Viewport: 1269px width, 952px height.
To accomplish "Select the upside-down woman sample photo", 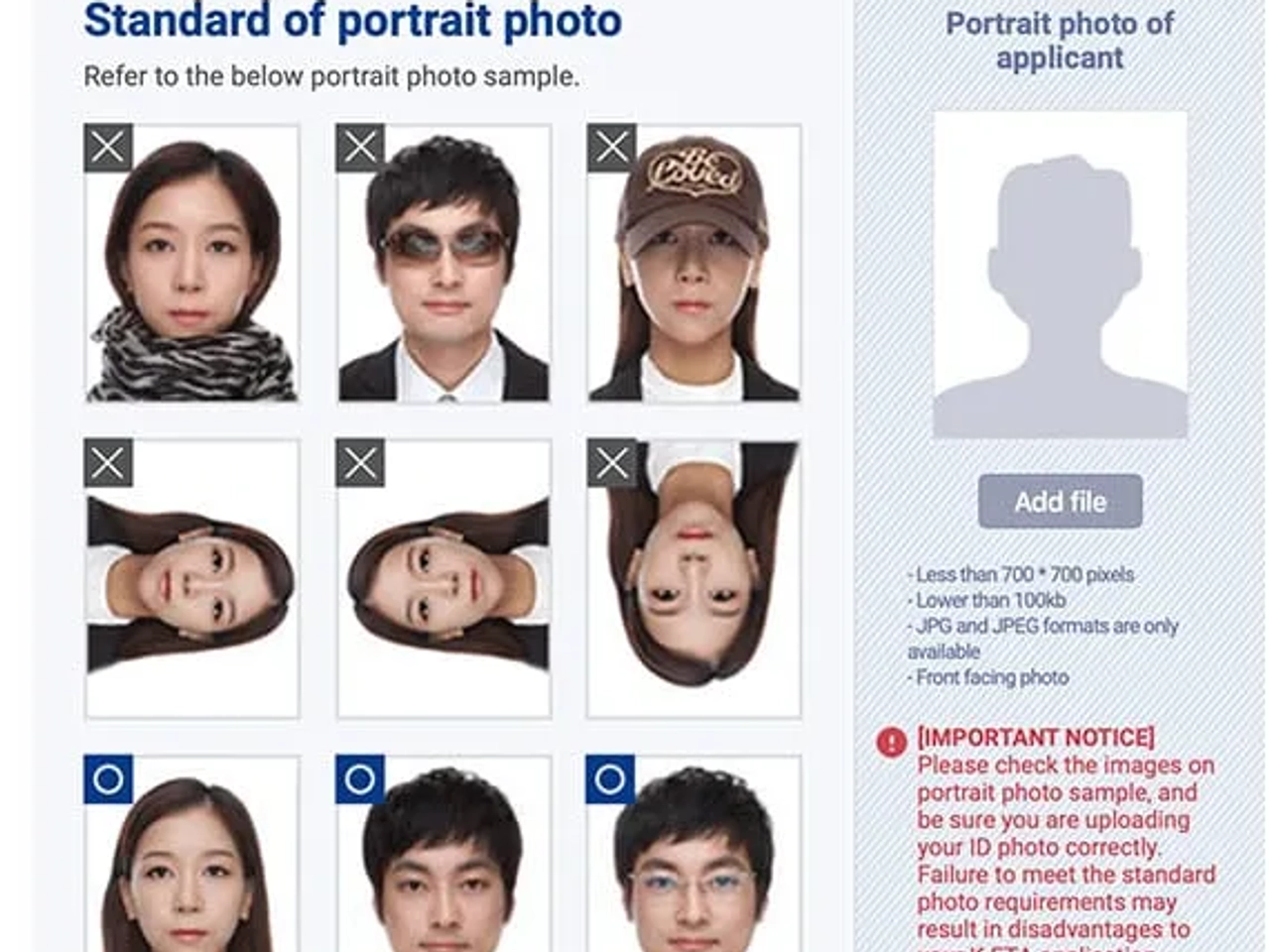I will (695, 578).
